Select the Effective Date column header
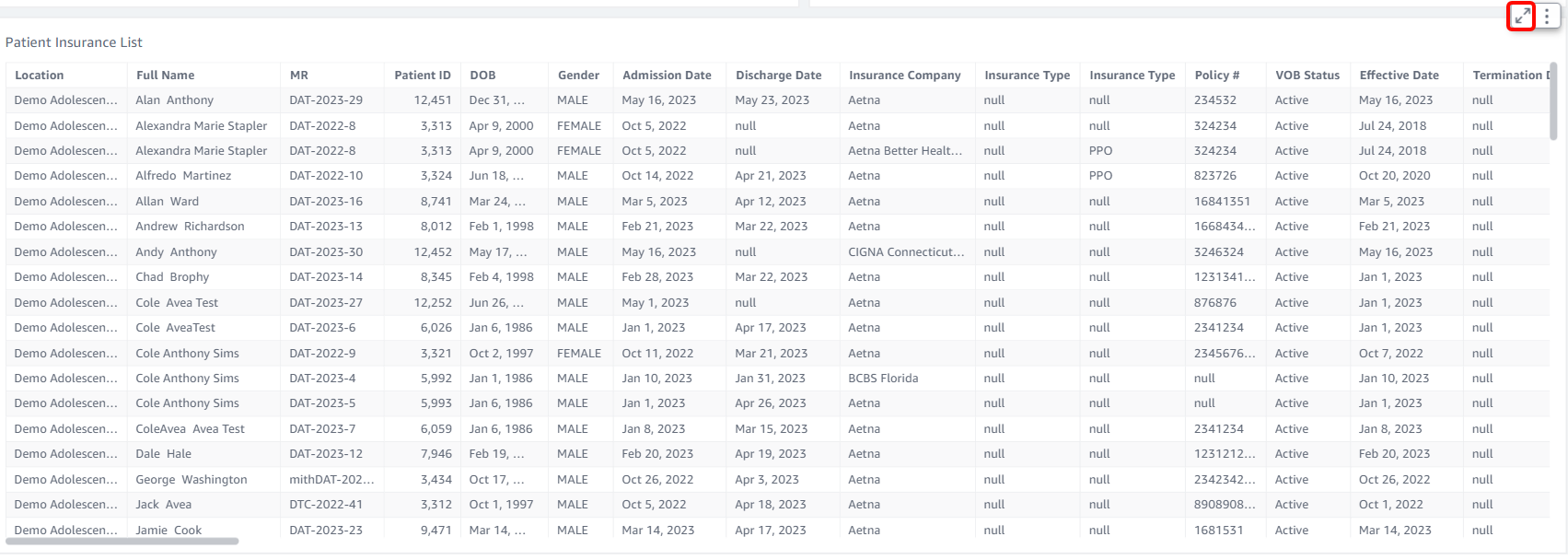This screenshot has width=1568, height=560. click(x=1399, y=76)
